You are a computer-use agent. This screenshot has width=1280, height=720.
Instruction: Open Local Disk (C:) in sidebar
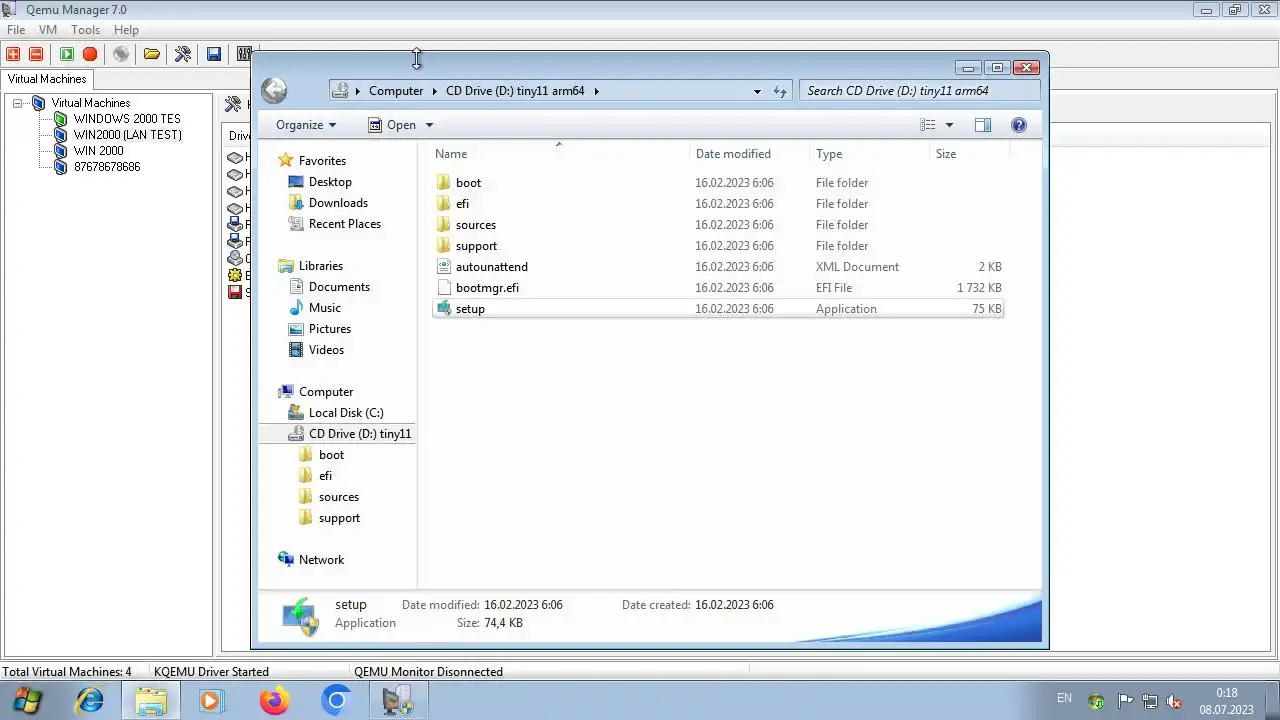(346, 413)
